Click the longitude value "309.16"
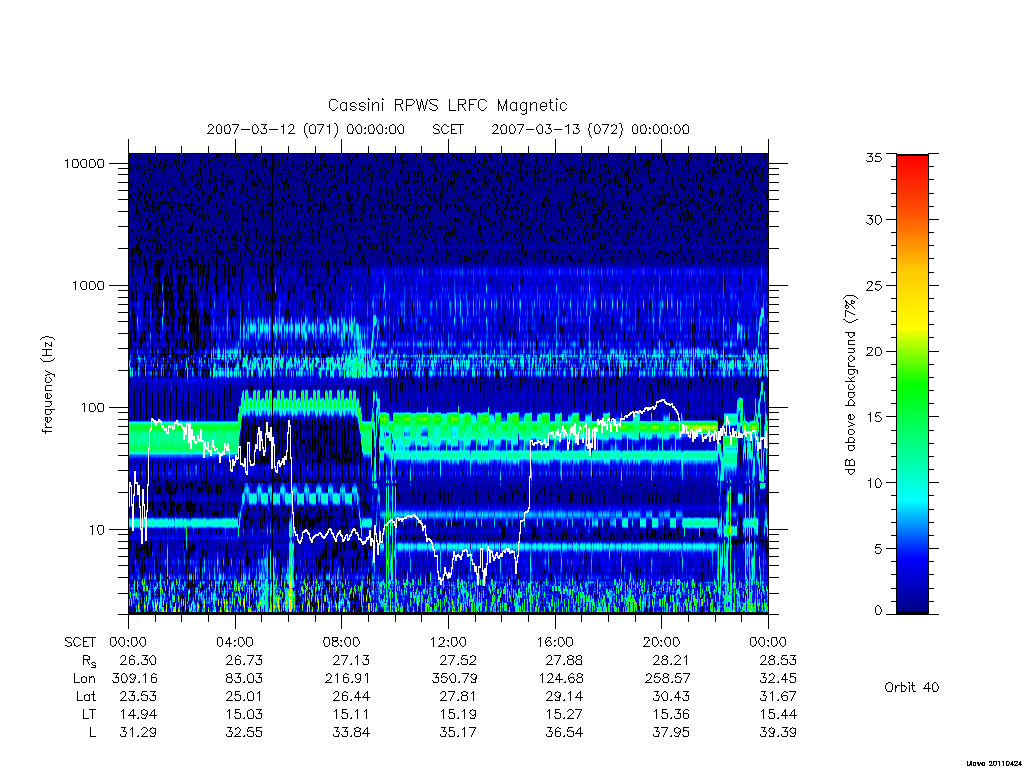The width and height of the screenshot is (1024, 768). (x=135, y=679)
